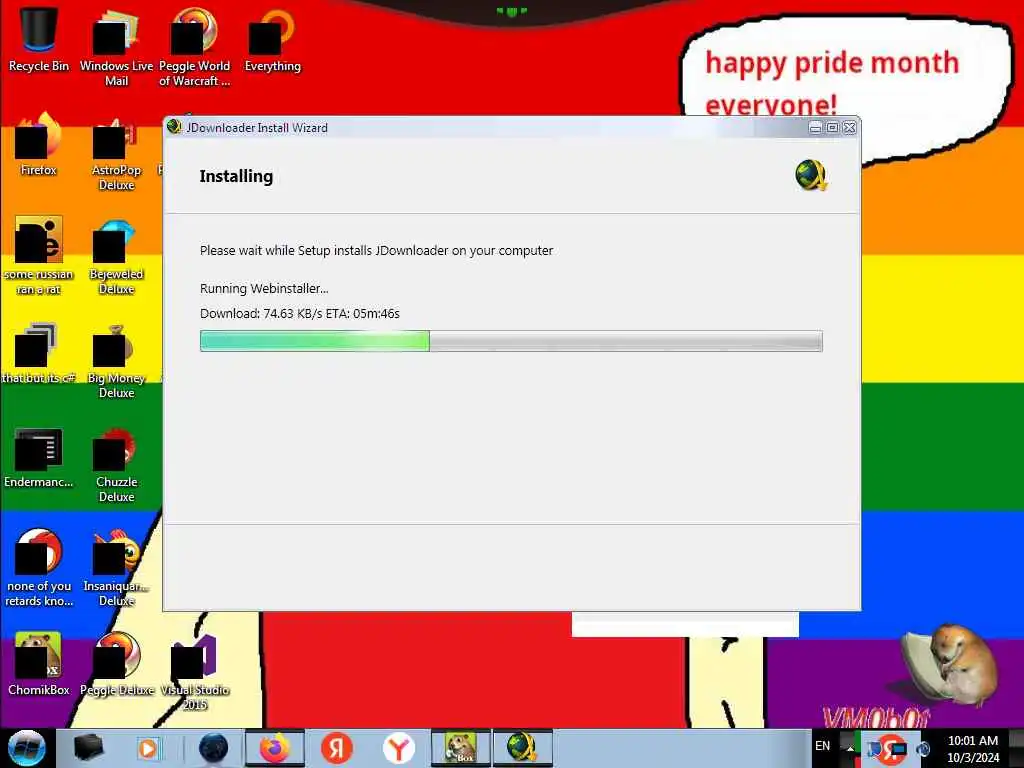
Task: Switch to Firefox in the taskbar
Action: click(275, 748)
